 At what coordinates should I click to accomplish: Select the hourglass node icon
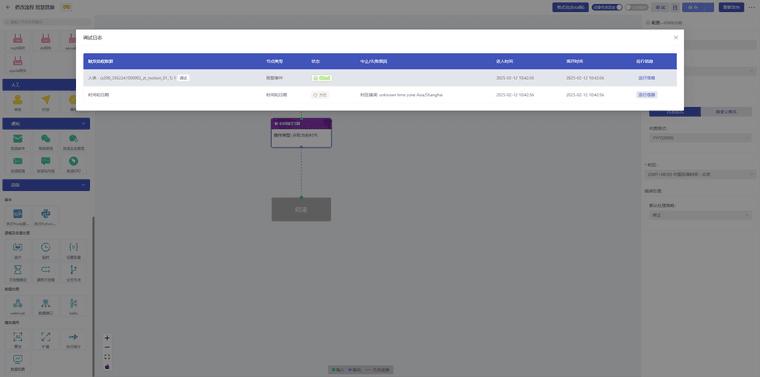pyautogui.click(x=17, y=269)
